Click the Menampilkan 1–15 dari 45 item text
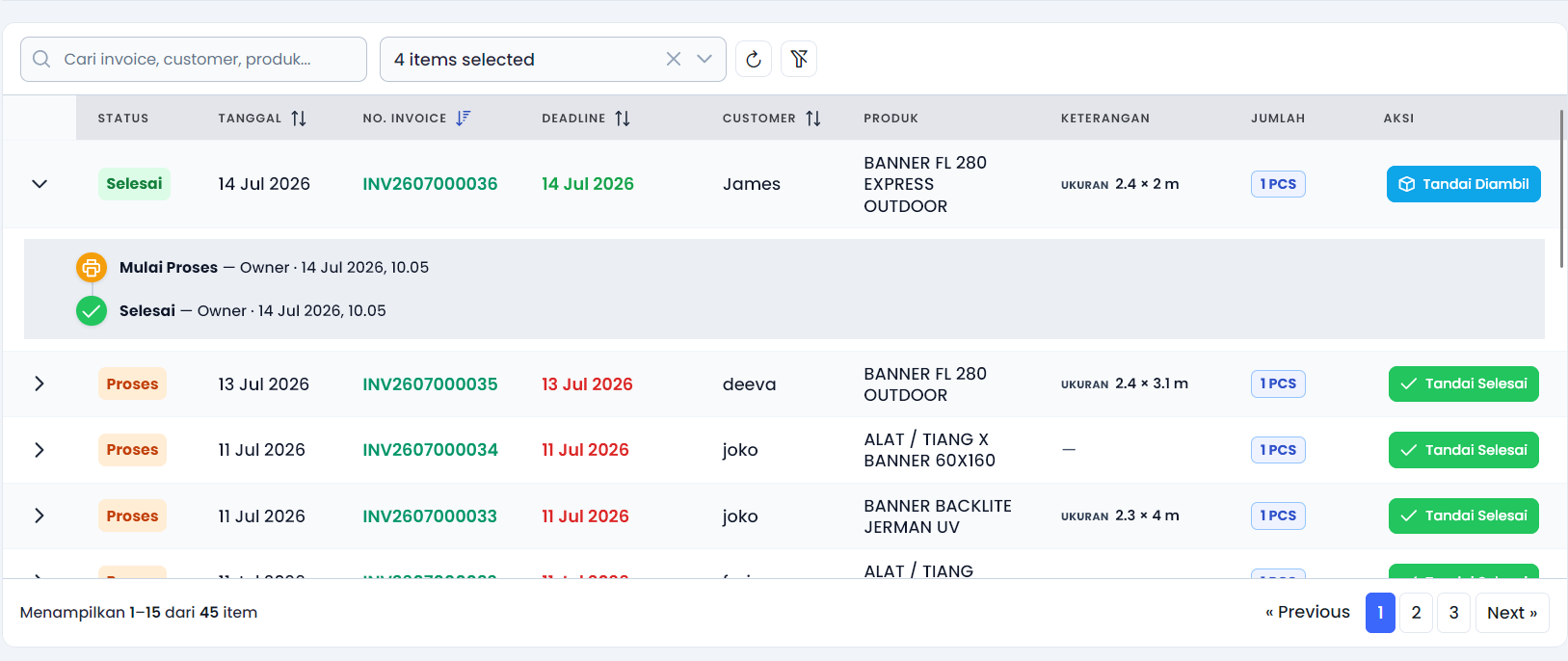Image resolution: width=1568 pixels, height=661 pixels. tap(139, 613)
